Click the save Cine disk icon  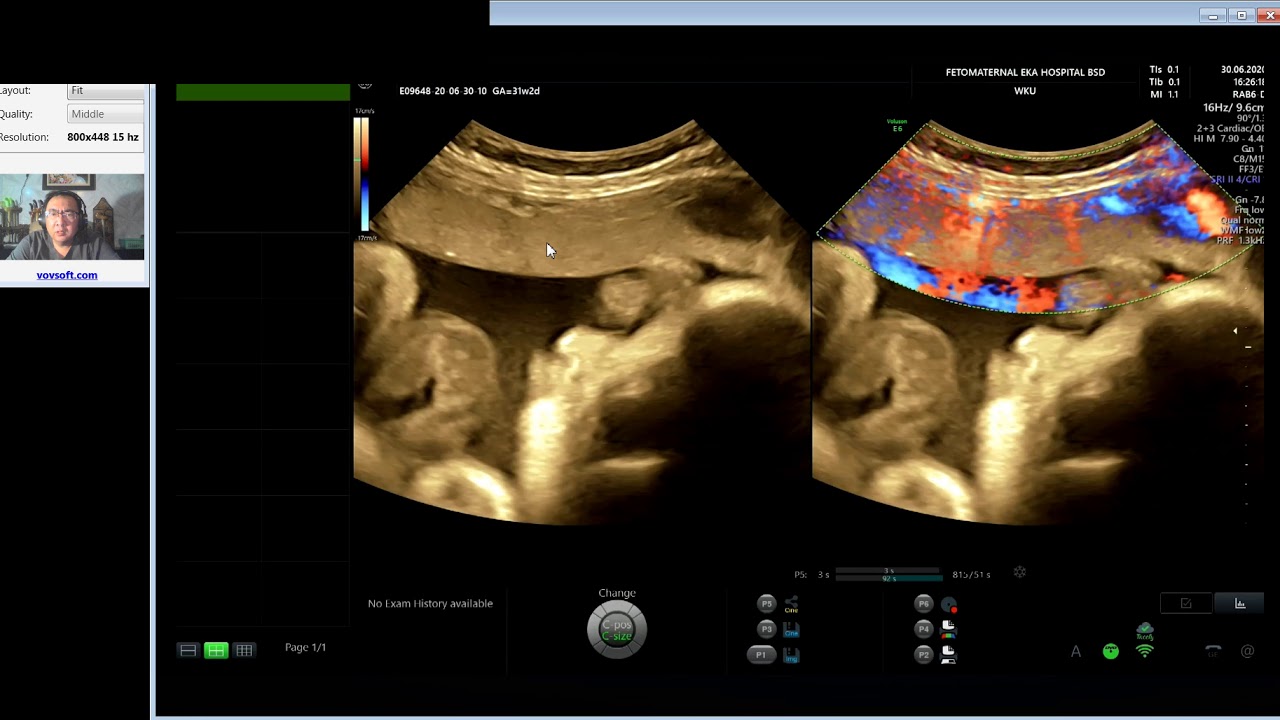click(x=791, y=629)
